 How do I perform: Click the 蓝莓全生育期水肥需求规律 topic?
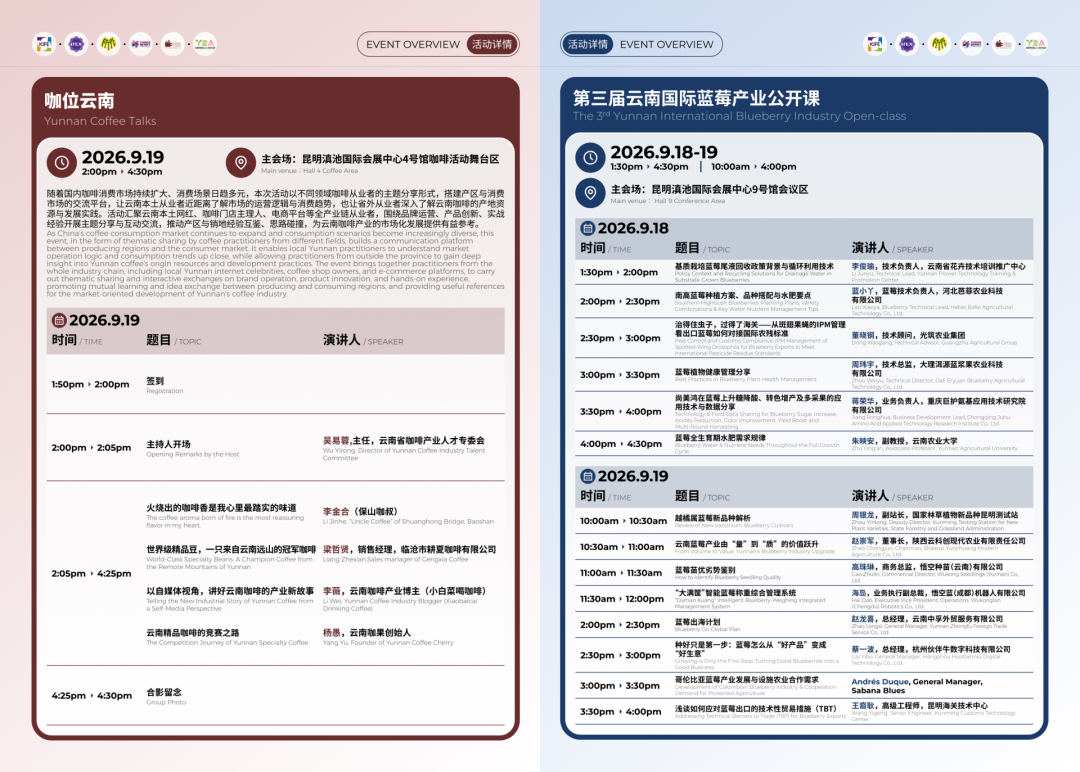[757, 444]
